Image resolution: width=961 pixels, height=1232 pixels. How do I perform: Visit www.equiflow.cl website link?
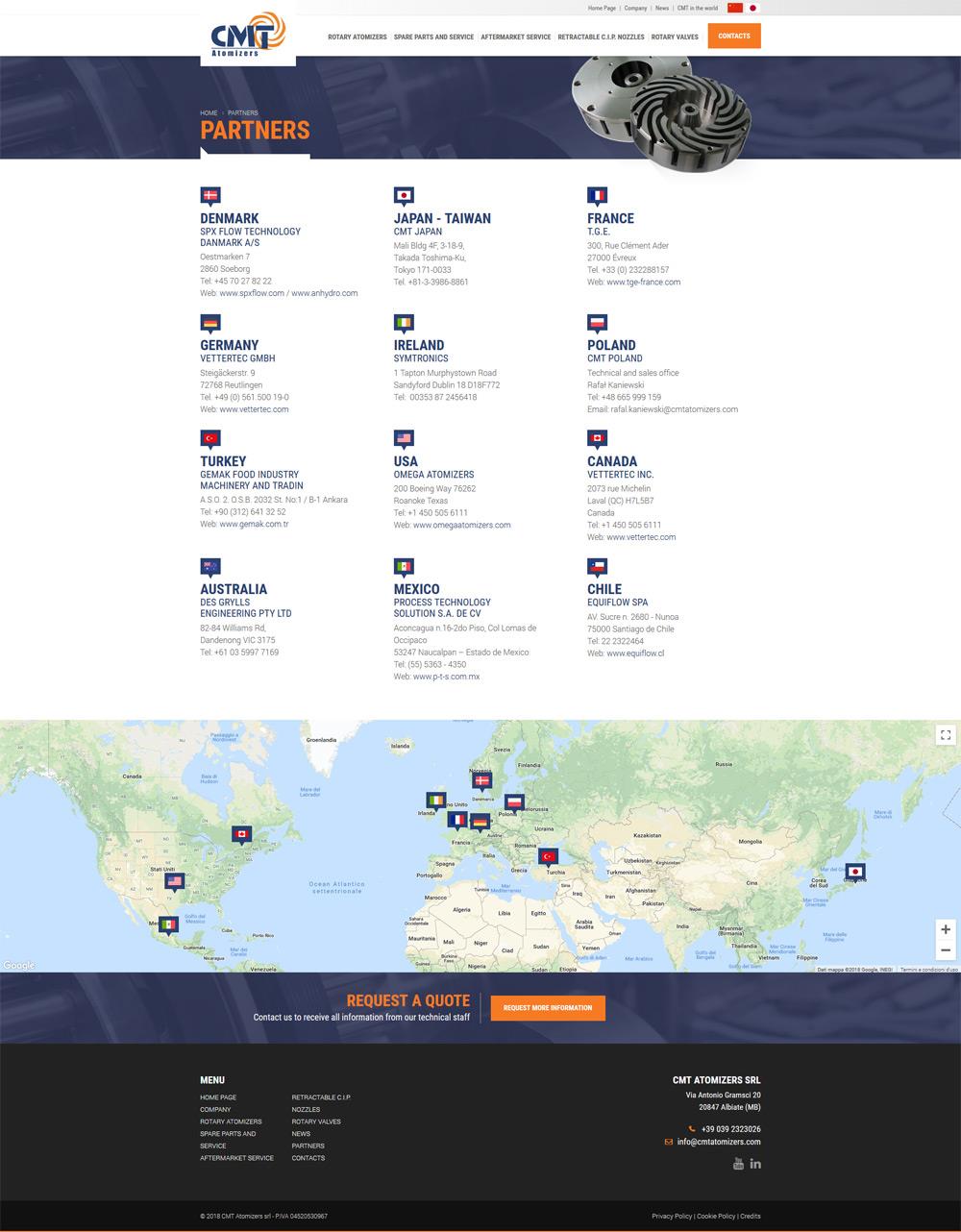pyautogui.click(x=635, y=653)
